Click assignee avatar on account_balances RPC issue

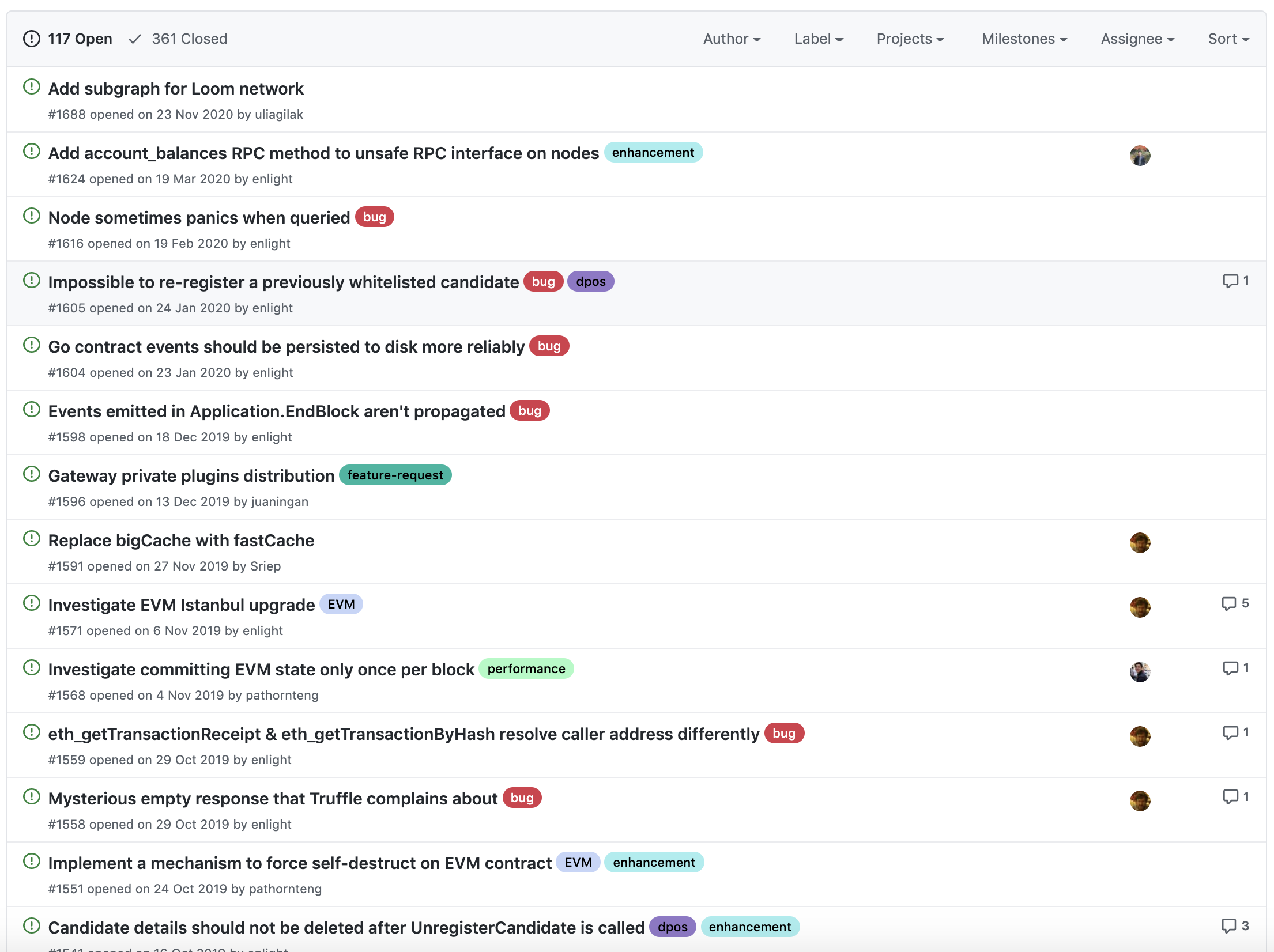(x=1140, y=156)
